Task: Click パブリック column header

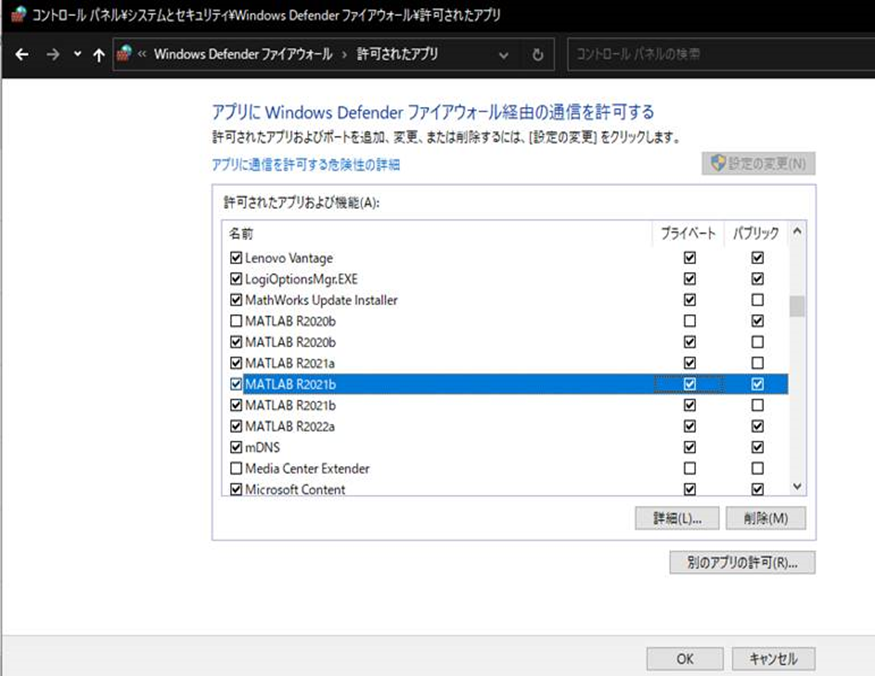Action: (x=756, y=233)
